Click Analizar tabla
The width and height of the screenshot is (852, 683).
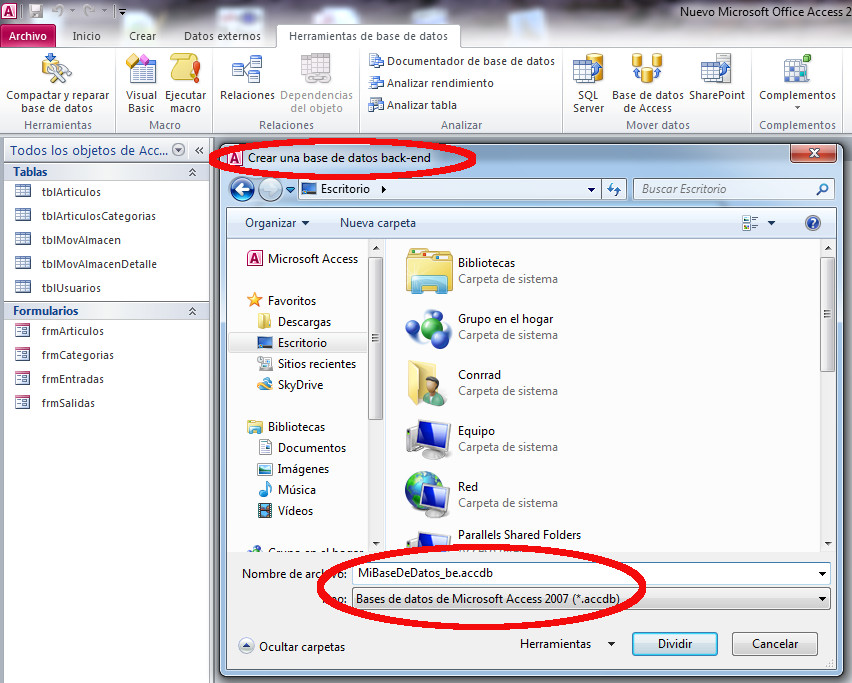[x=413, y=105]
